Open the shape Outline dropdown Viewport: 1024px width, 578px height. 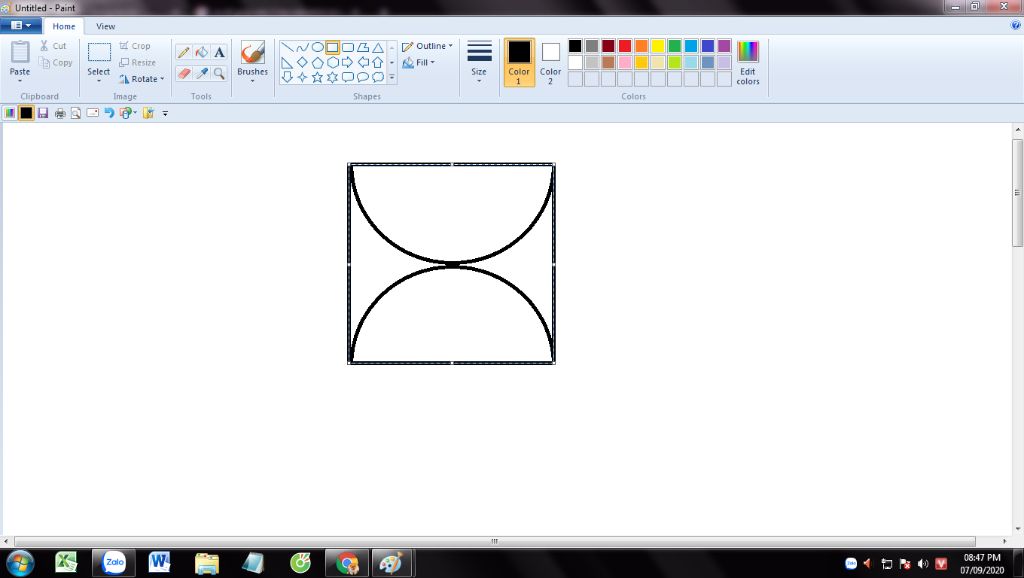click(x=427, y=46)
